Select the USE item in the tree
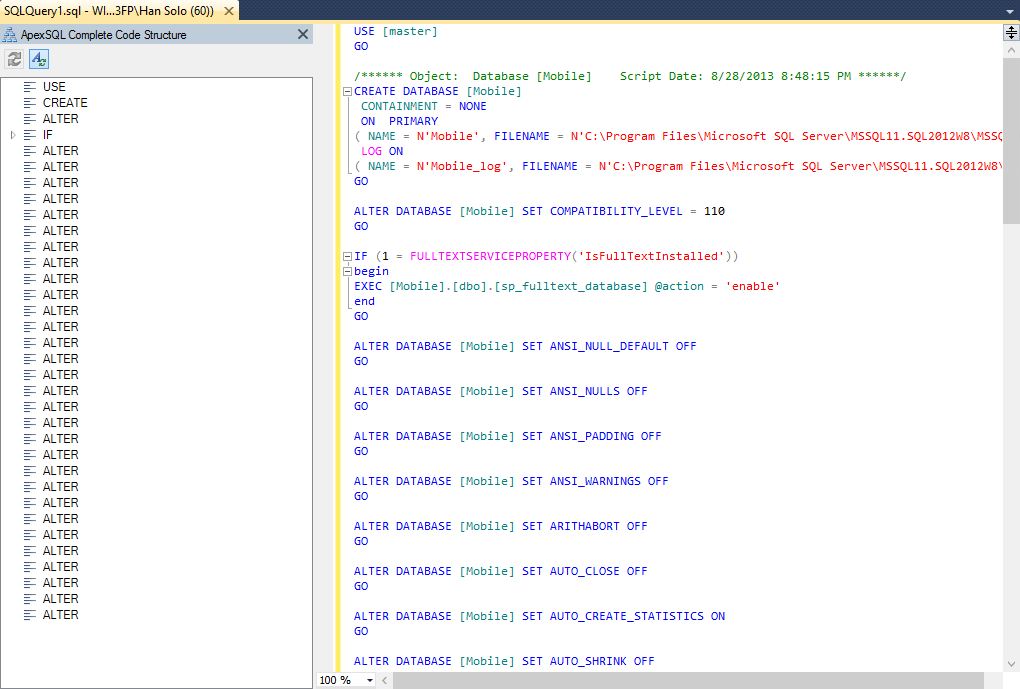 (54, 87)
